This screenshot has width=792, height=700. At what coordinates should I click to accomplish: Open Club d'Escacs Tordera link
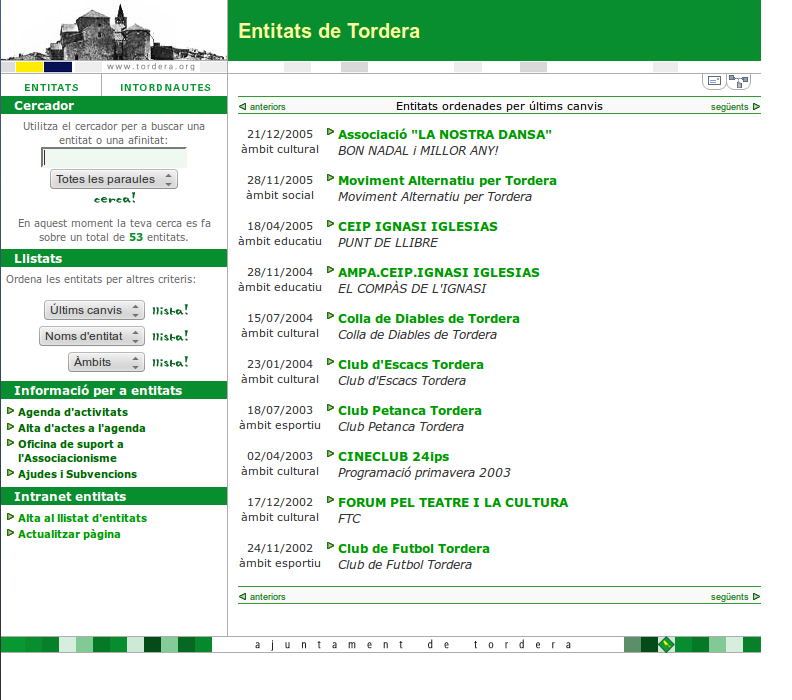tap(411, 364)
